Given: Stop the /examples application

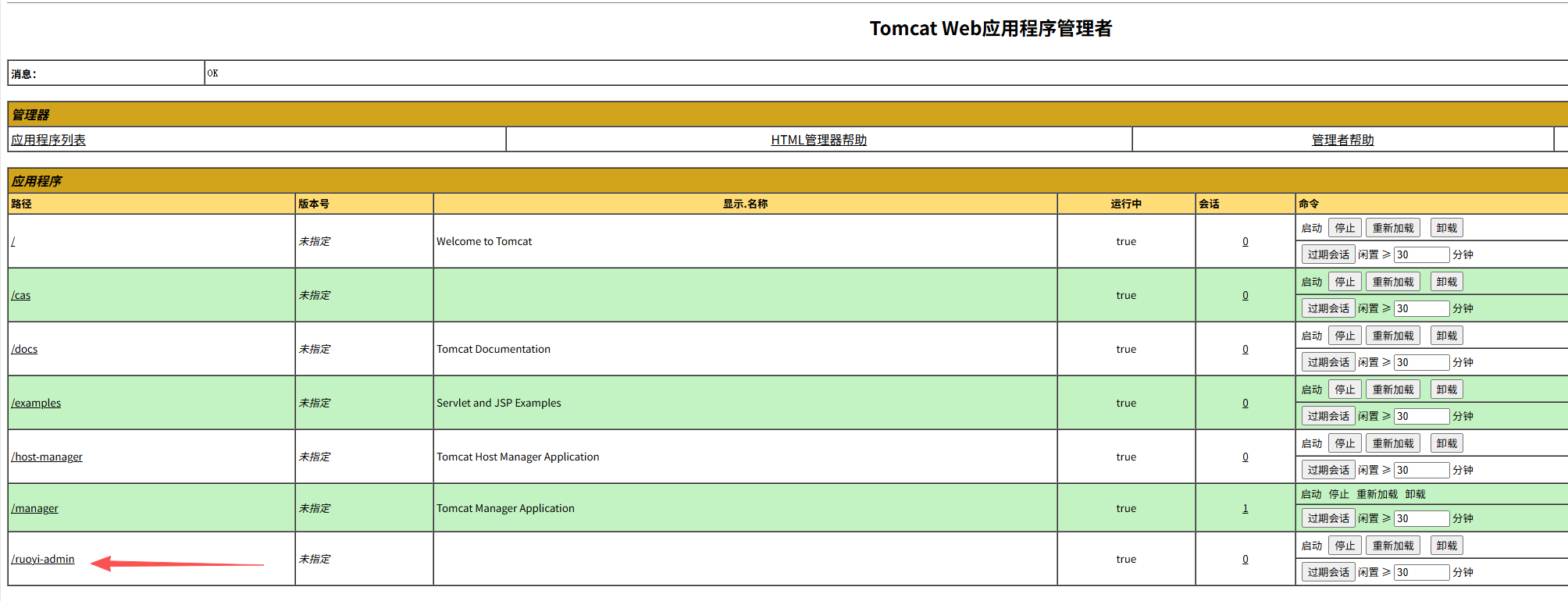Looking at the screenshot, I should tap(1345, 389).
